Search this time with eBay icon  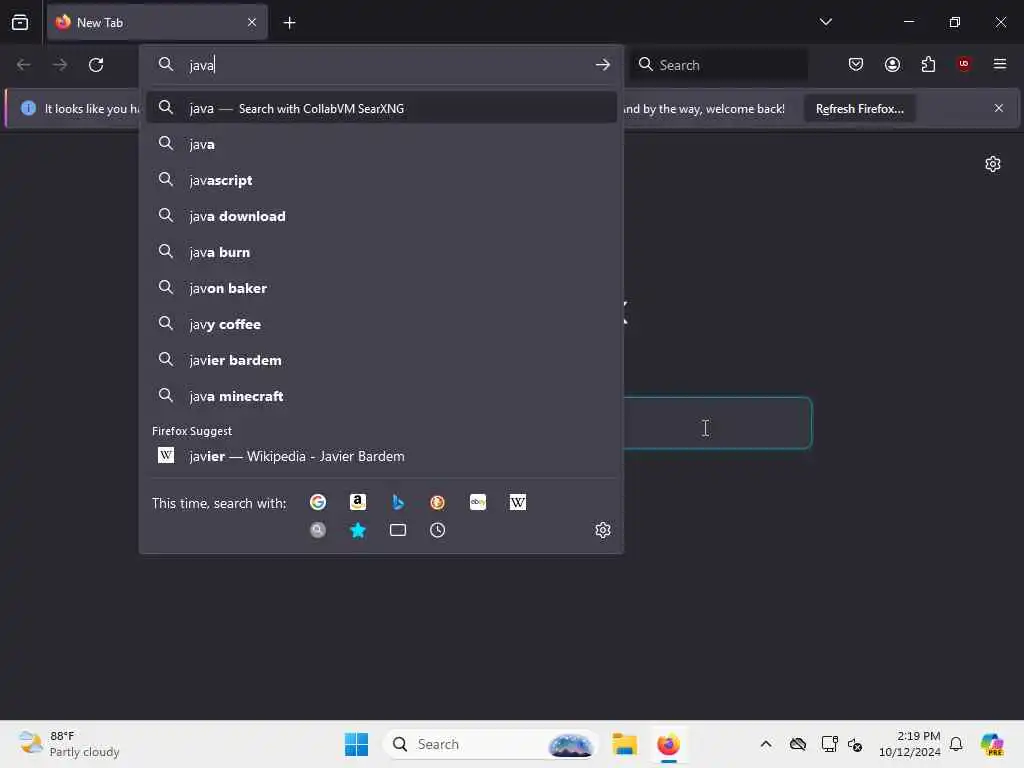click(x=478, y=502)
